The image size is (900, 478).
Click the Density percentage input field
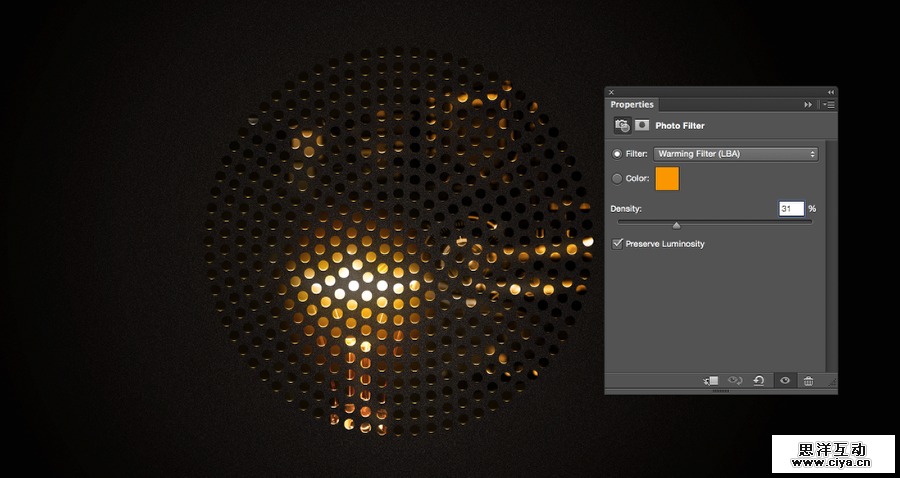pos(791,208)
